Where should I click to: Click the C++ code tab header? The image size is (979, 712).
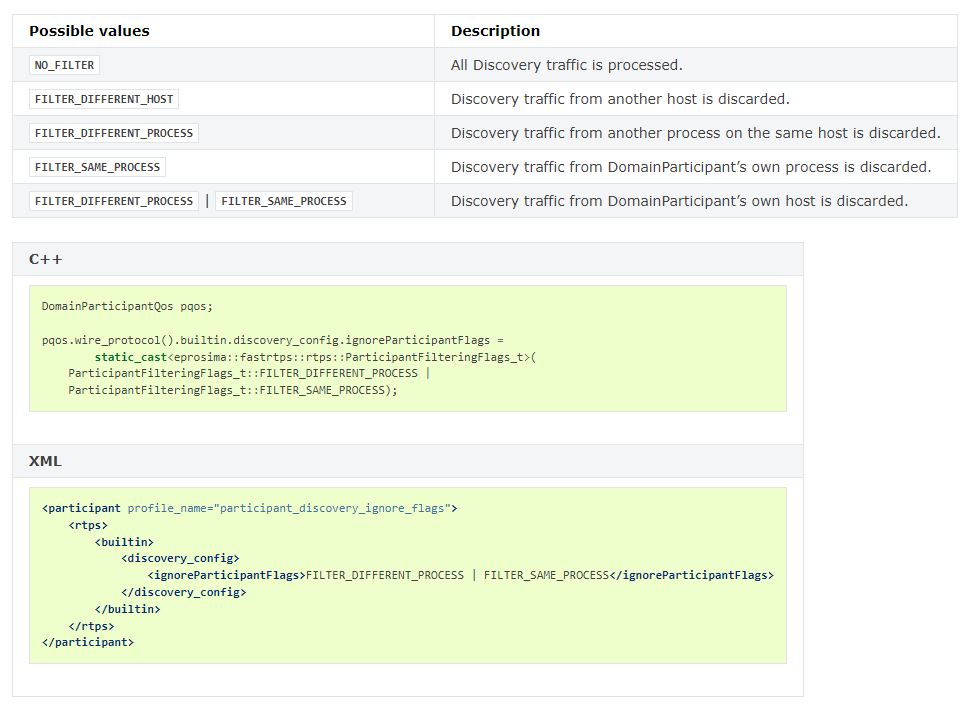click(46, 259)
